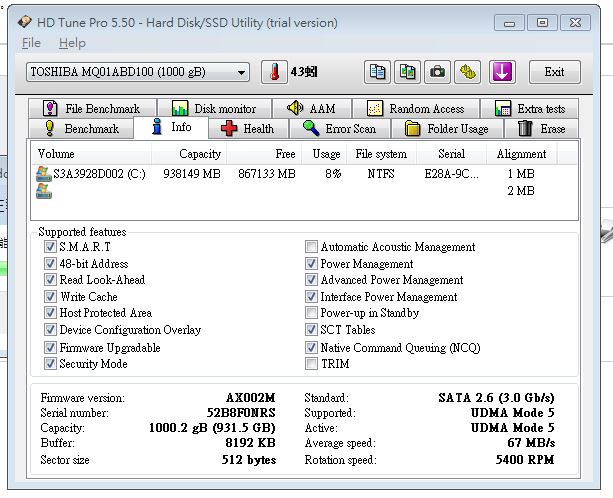
Task: Click the E28A-9C... serial cell
Action: [451, 174]
